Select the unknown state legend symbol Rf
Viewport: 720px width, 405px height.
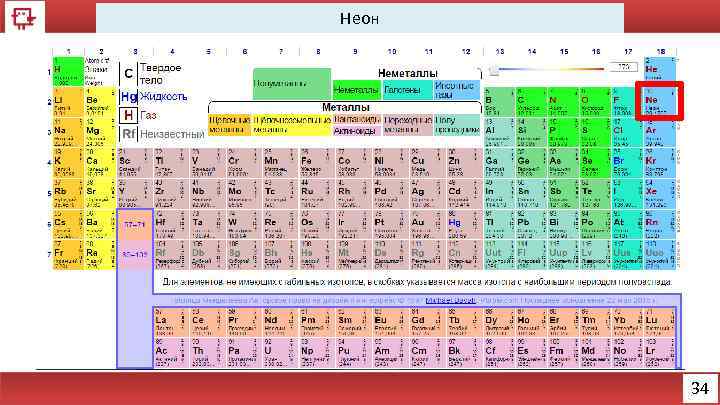pos(129,134)
